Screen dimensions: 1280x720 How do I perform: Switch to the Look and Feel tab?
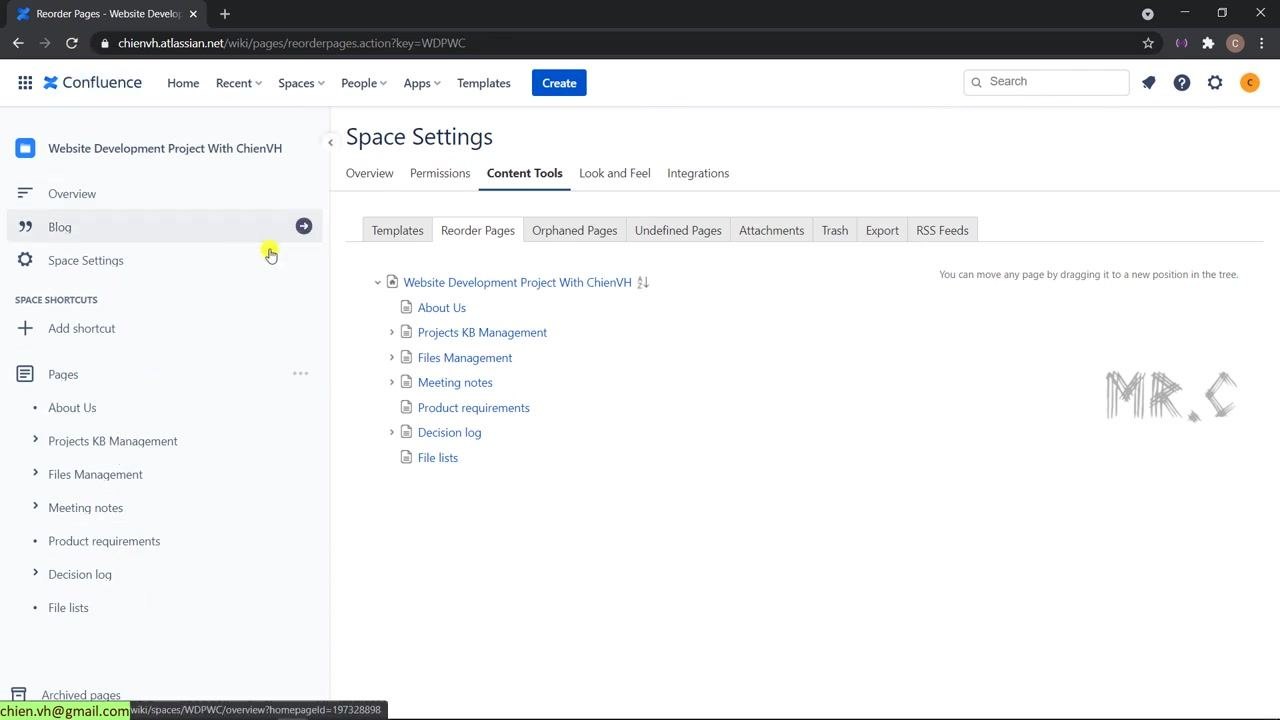(615, 173)
